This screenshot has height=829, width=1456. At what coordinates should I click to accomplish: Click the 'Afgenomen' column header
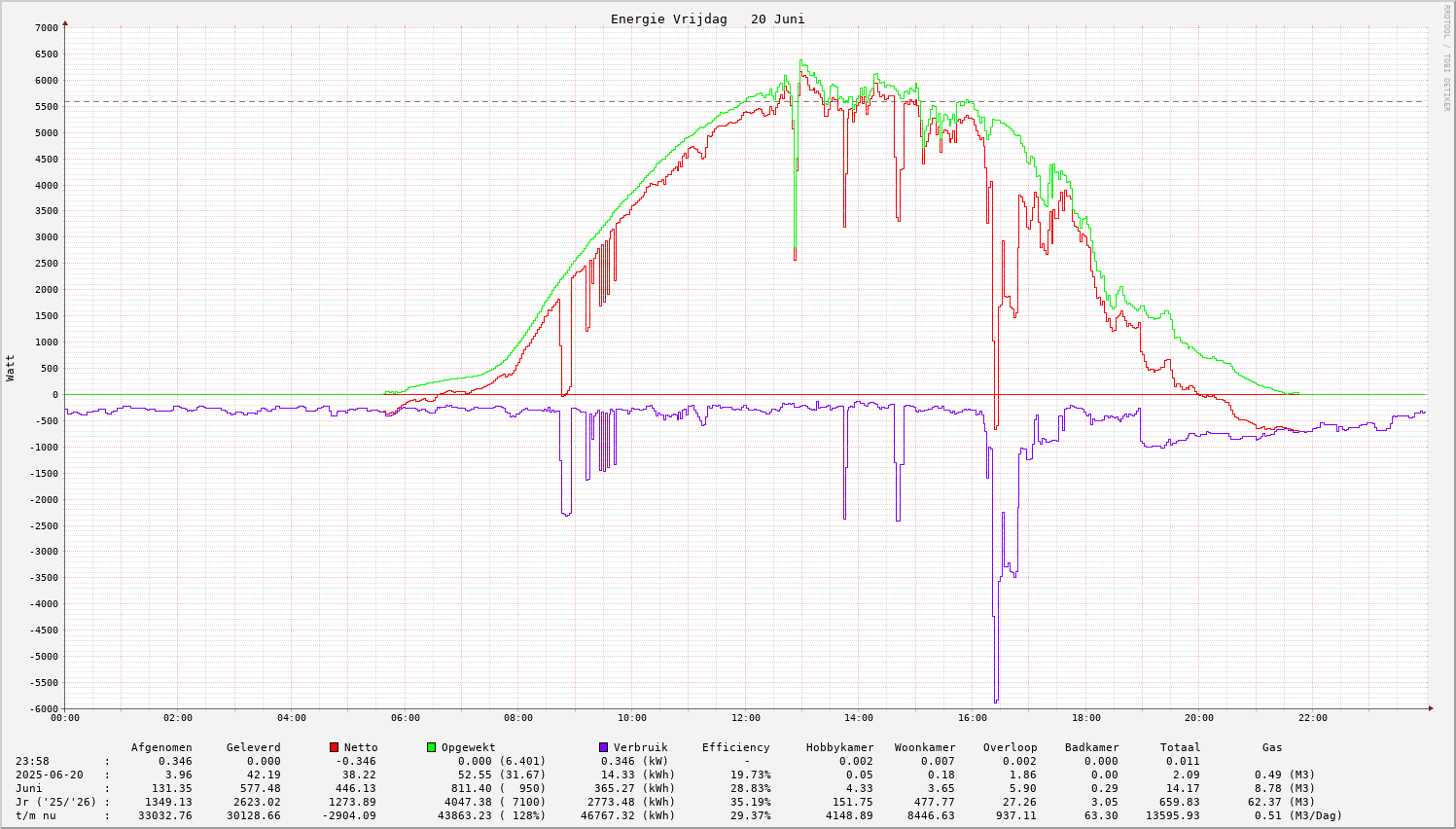click(x=161, y=747)
